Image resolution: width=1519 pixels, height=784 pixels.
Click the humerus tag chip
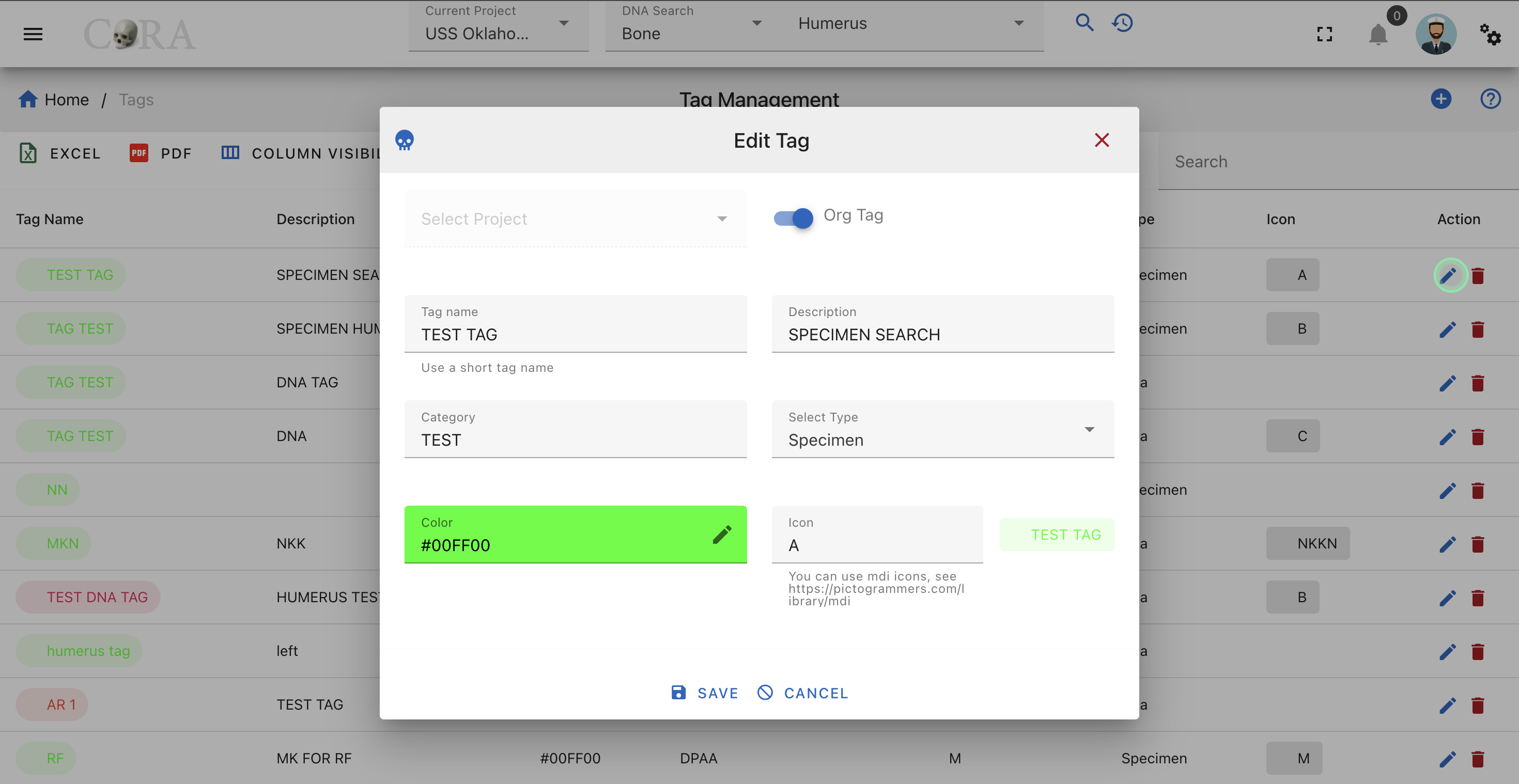79,651
